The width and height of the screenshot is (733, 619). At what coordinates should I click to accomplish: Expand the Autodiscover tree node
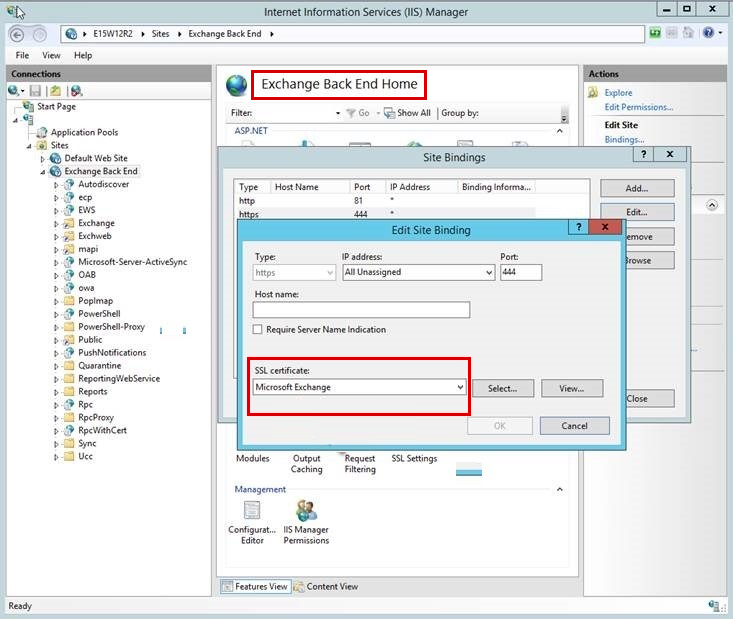point(56,185)
